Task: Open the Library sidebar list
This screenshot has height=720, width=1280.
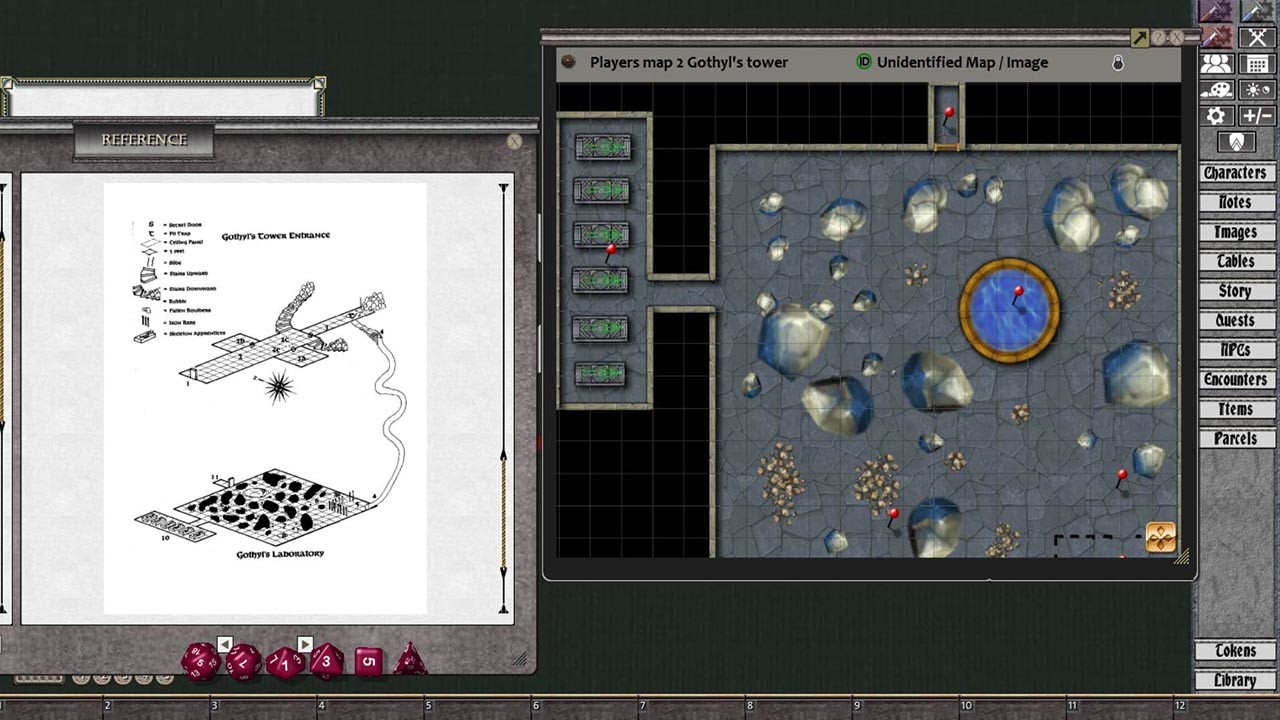Action: [1236, 680]
